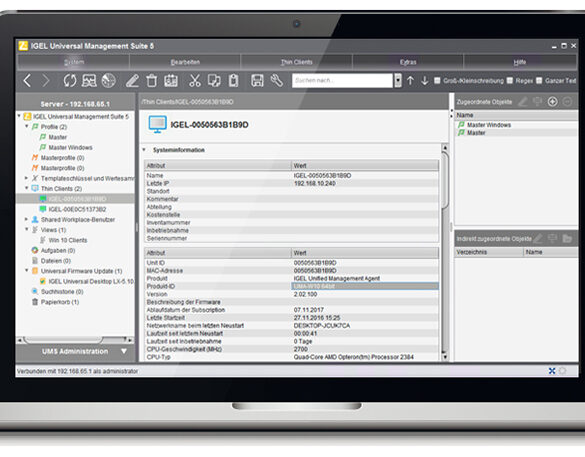Cut with the scissors toolbar icon

(x=195, y=81)
